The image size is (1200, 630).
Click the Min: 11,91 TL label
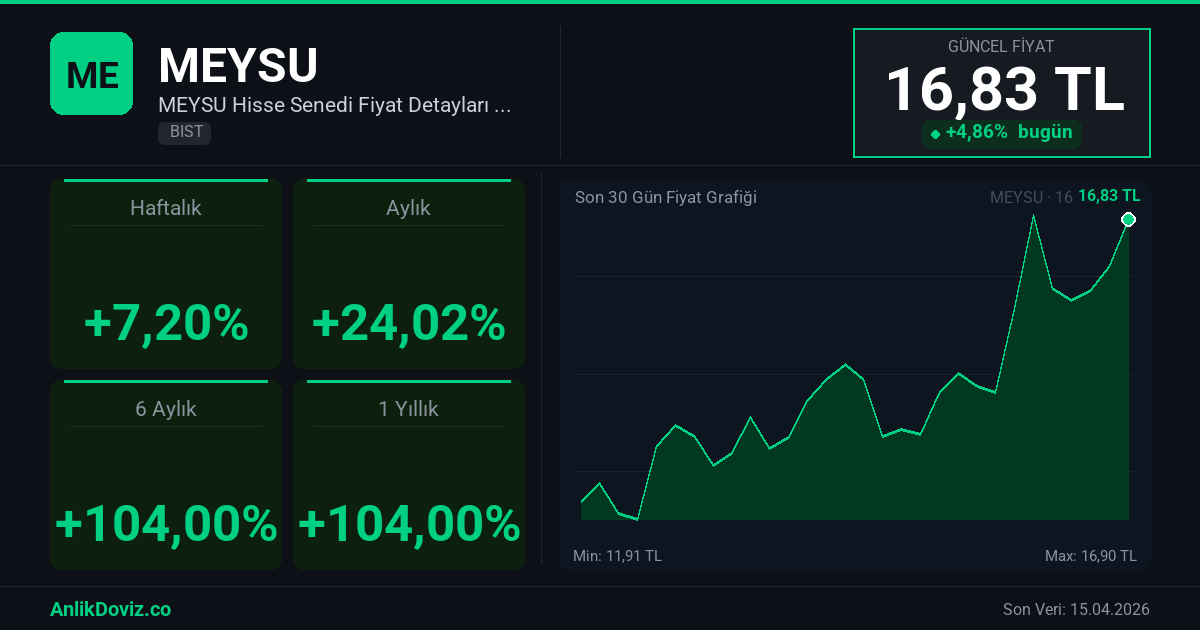pyautogui.click(x=617, y=556)
